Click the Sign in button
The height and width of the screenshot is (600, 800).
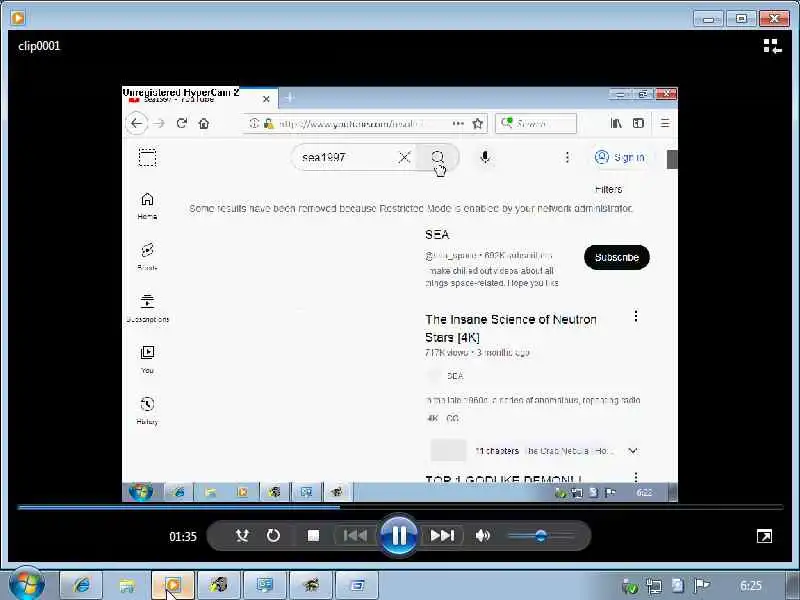coord(619,157)
